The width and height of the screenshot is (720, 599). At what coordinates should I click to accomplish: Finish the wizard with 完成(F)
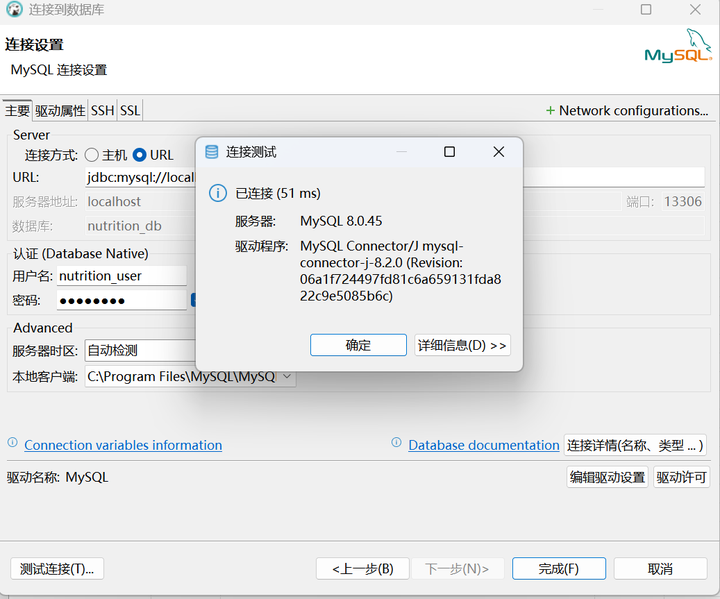(559, 569)
